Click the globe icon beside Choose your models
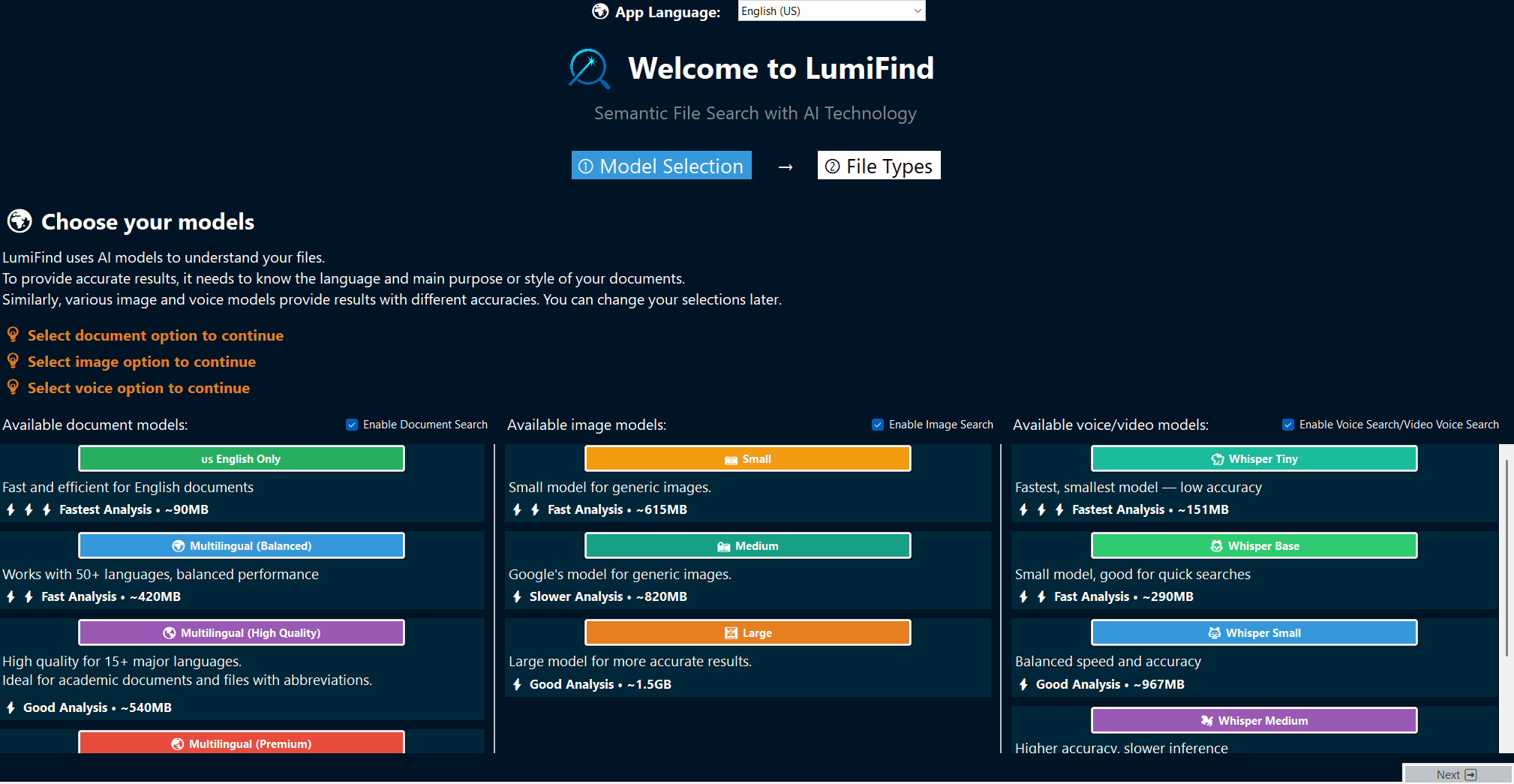This screenshot has height=784, width=1514. 20,221
